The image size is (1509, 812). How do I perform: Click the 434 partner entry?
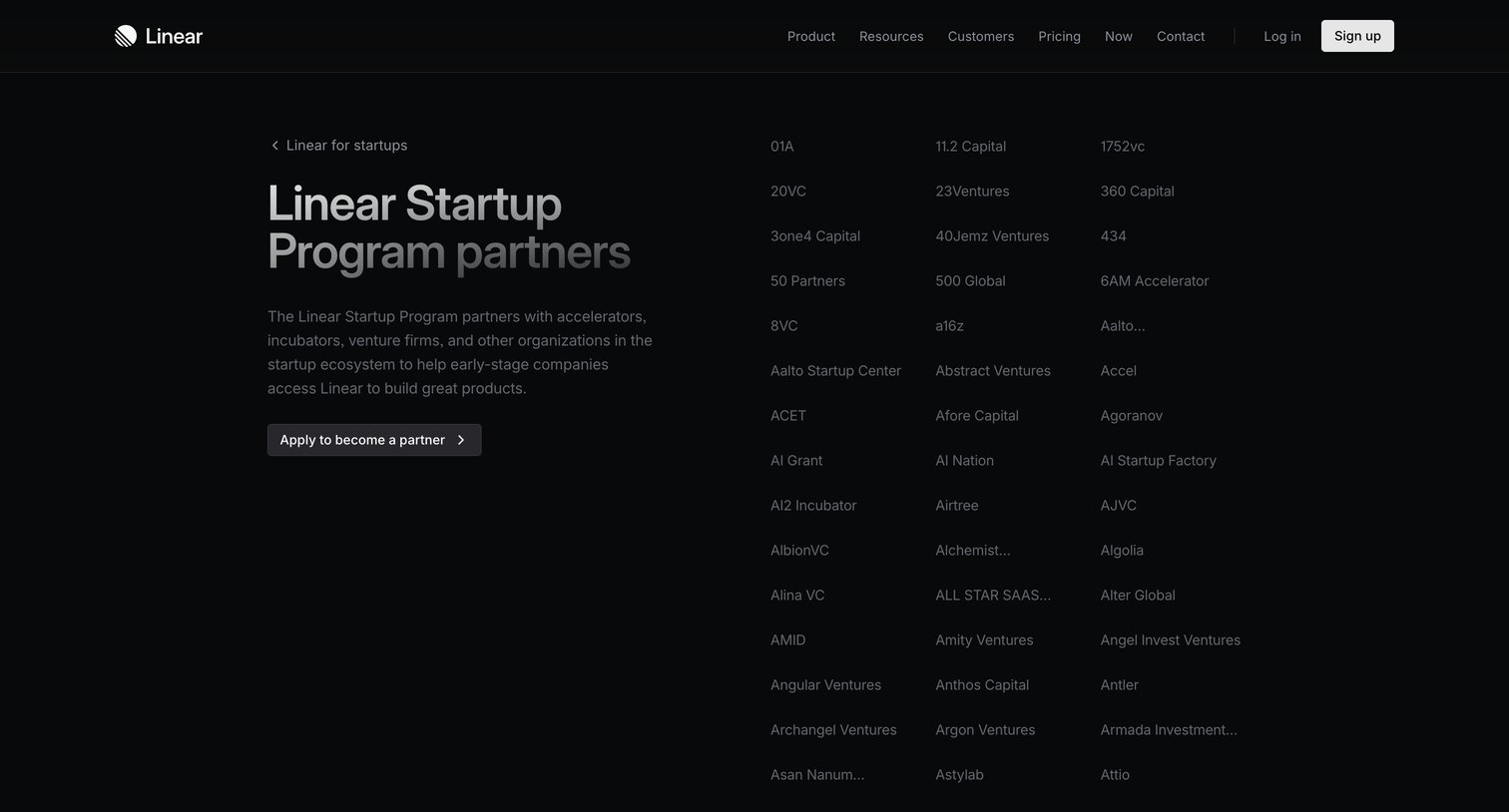(x=1114, y=236)
